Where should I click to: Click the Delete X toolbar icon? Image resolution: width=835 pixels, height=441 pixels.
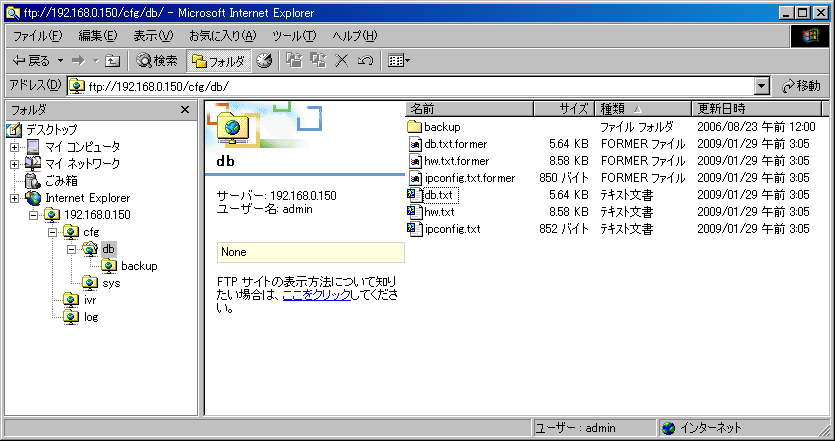point(341,61)
